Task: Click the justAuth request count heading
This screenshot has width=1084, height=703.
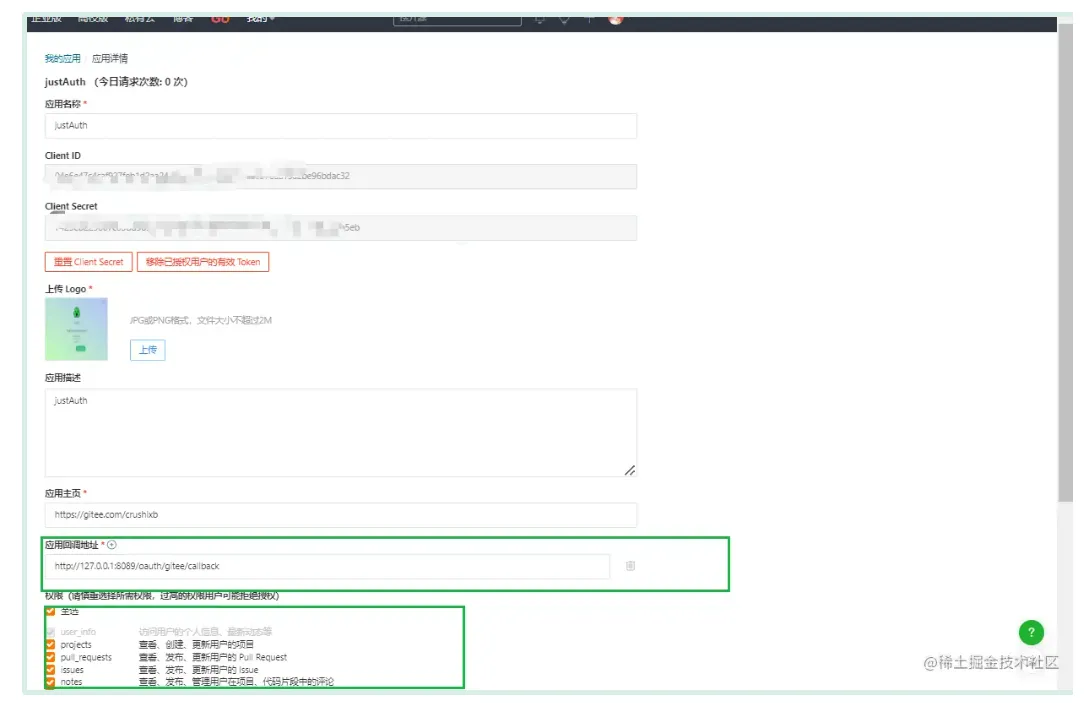Action: pos(116,82)
